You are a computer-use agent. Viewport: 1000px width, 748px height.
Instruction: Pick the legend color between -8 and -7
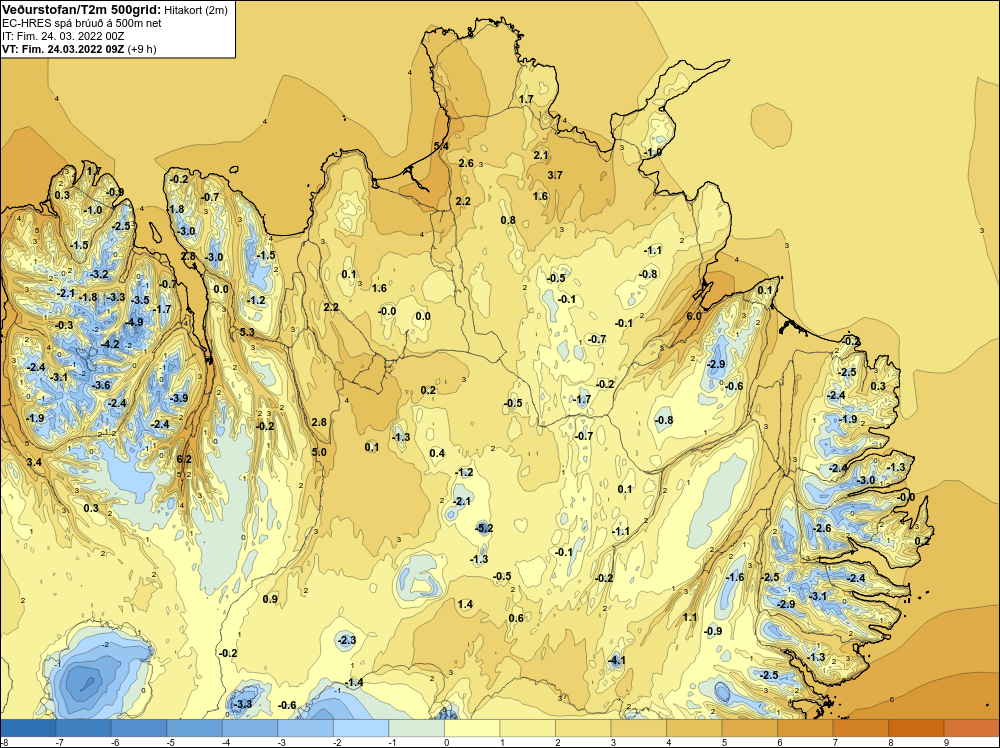[x=28, y=728]
